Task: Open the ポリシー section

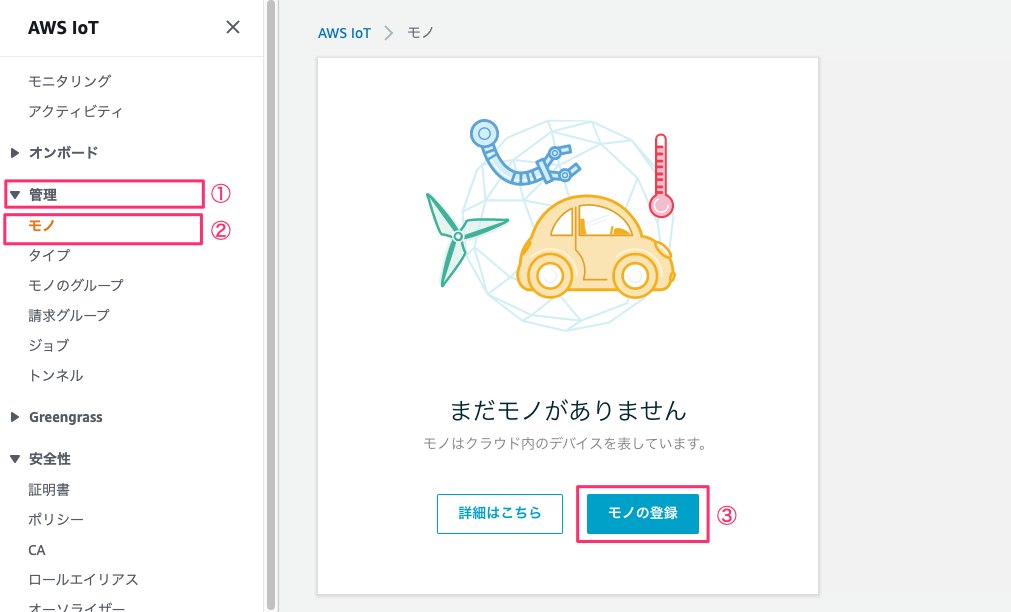Action: (x=55, y=519)
